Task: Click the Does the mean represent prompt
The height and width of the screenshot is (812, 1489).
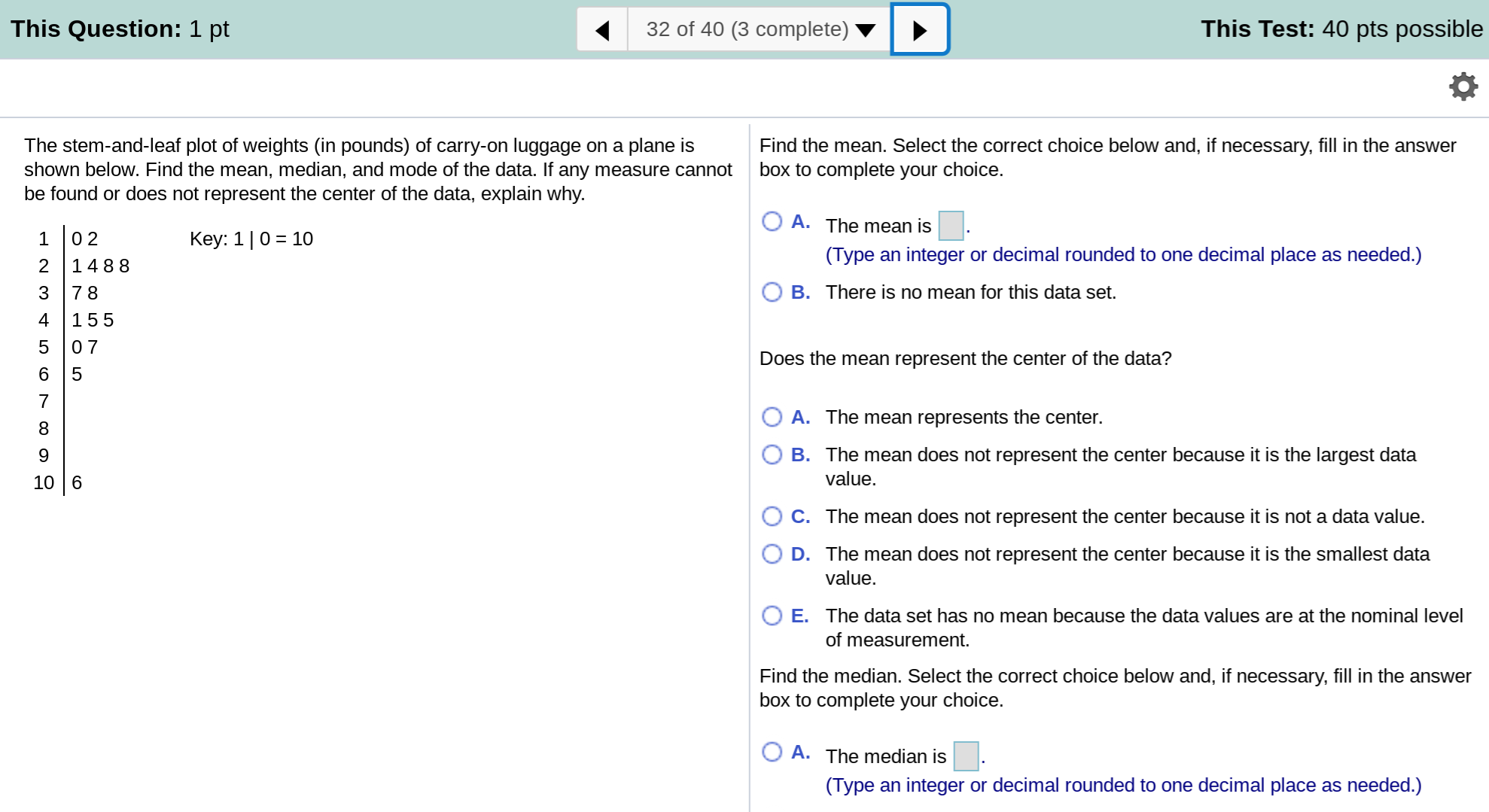Action: [964, 359]
